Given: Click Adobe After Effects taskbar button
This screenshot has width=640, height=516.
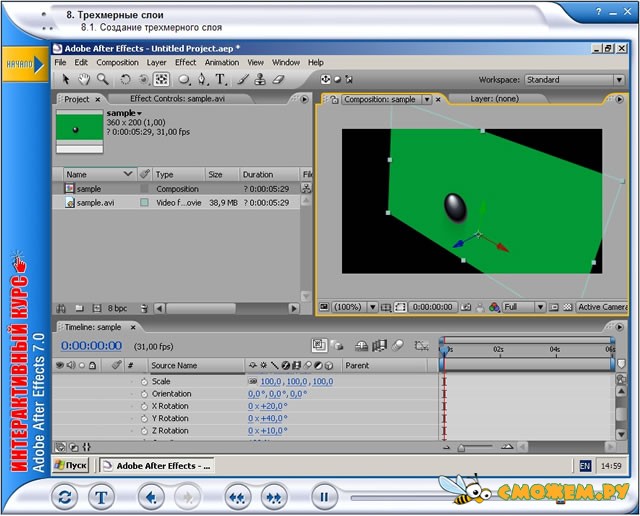Looking at the screenshot, I should (x=157, y=465).
